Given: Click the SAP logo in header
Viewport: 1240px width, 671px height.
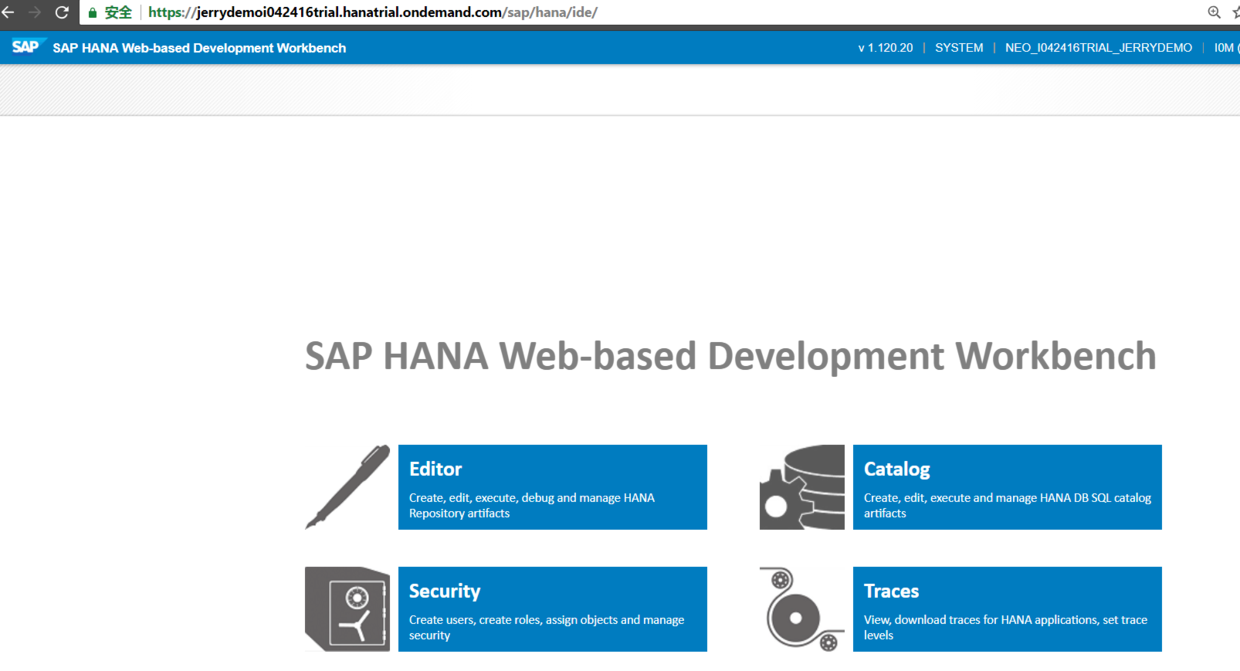Looking at the screenshot, I should coord(27,47).
